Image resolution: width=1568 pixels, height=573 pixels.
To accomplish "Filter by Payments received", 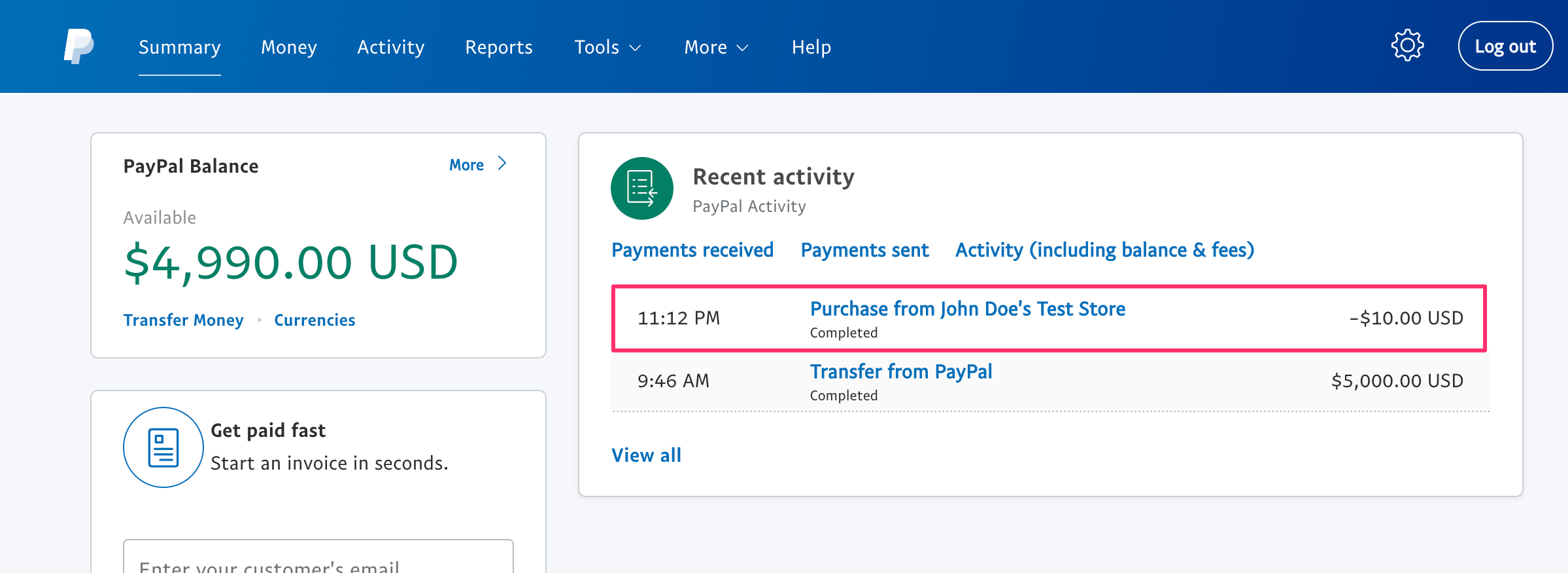I will [x=692, y=250].
